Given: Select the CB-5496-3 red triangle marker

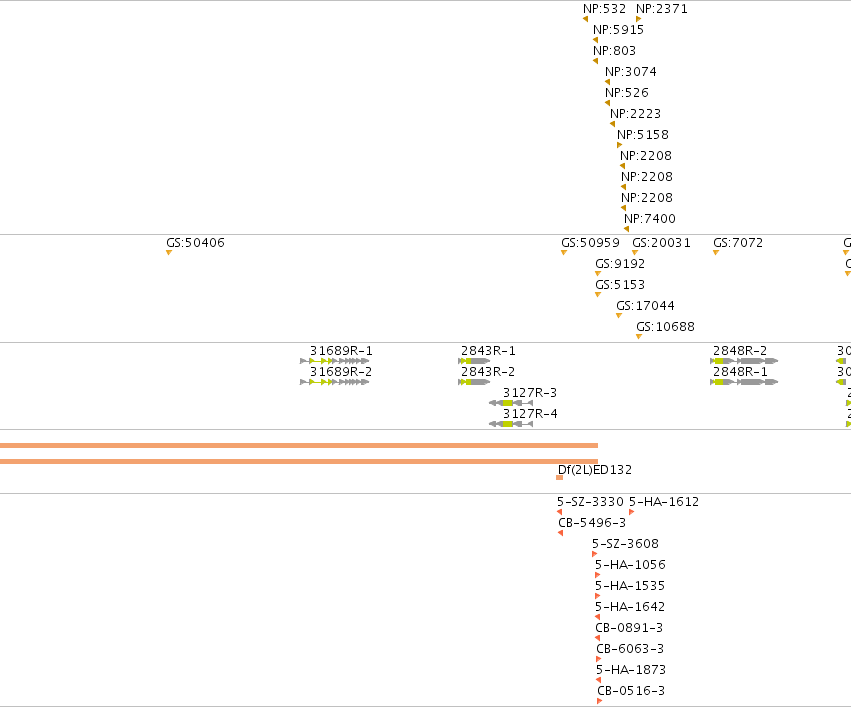Looking at the screenshot, I should coord(561,533).
